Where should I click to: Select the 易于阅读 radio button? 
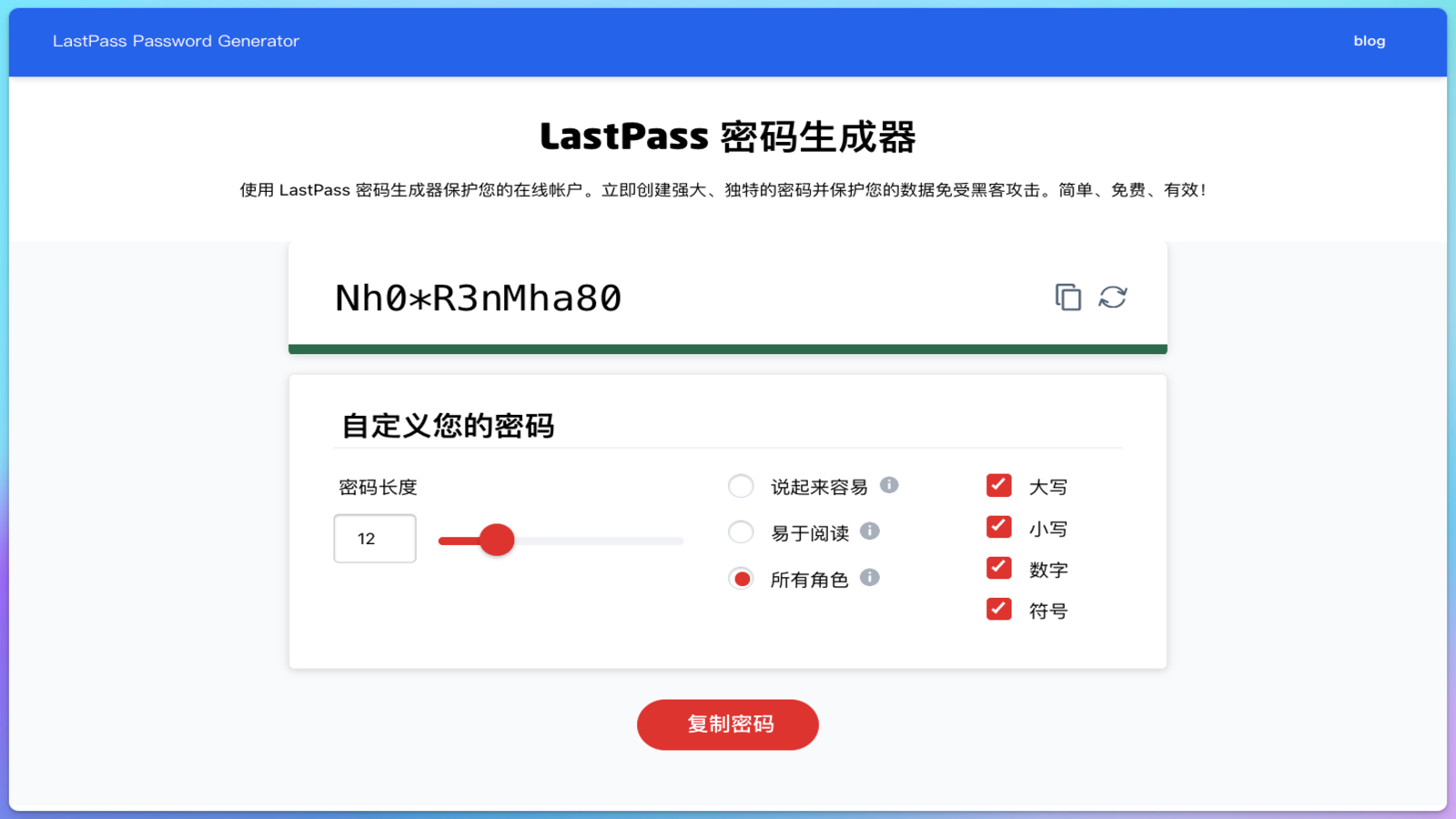(x=741, y=531)
